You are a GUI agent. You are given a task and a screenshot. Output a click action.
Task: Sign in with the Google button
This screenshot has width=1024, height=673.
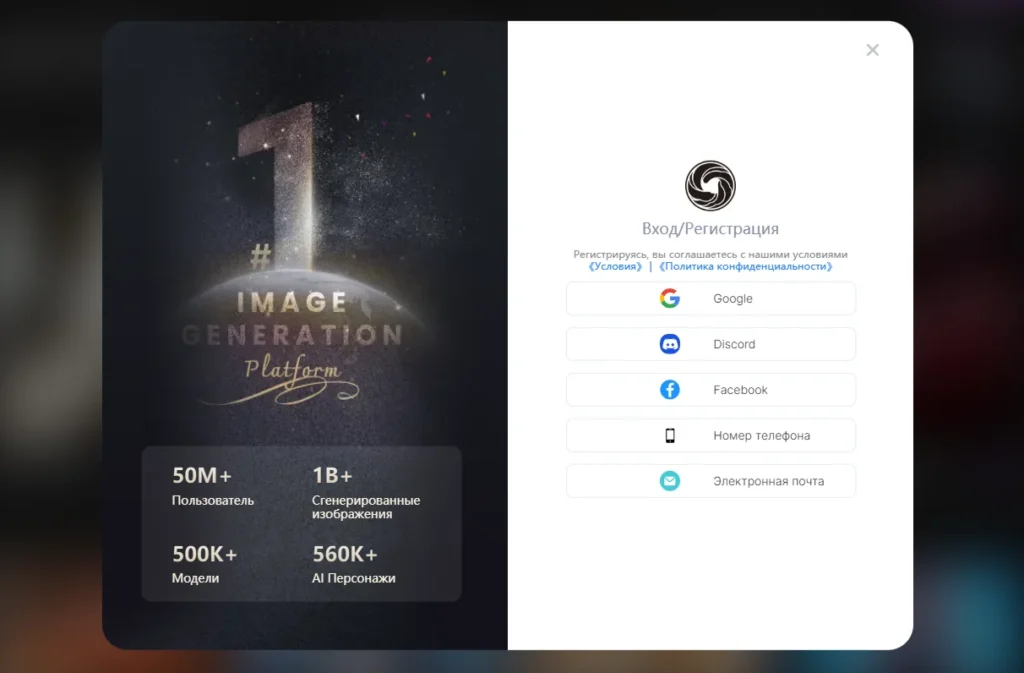point(711,298)
